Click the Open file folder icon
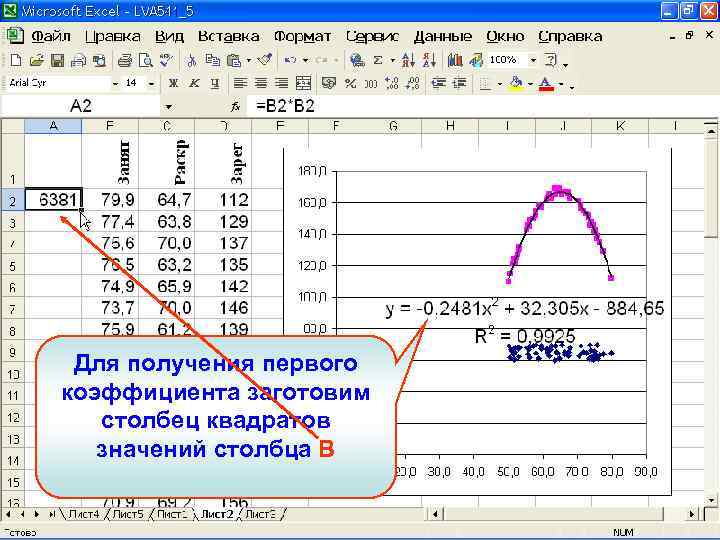This screenshot has height=540, width=720. [36, 60]
